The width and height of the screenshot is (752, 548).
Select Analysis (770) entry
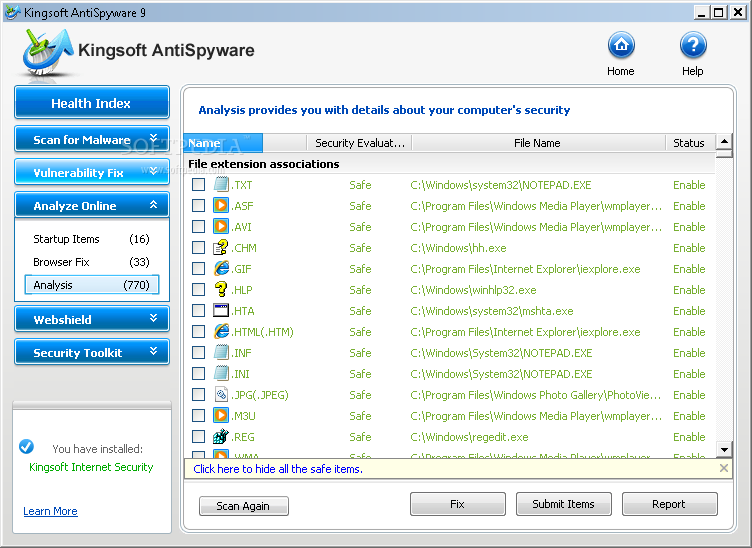click(92, 285)
